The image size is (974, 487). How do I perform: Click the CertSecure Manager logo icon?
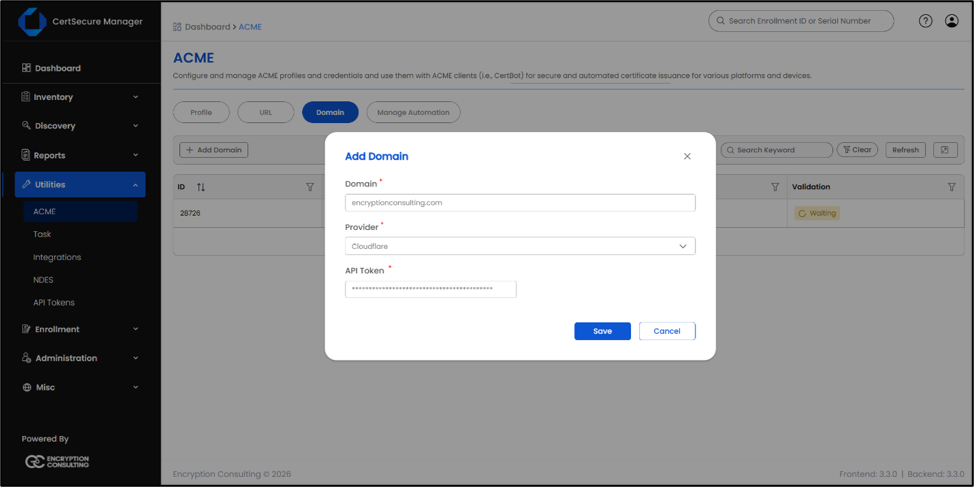click(32, 22)
